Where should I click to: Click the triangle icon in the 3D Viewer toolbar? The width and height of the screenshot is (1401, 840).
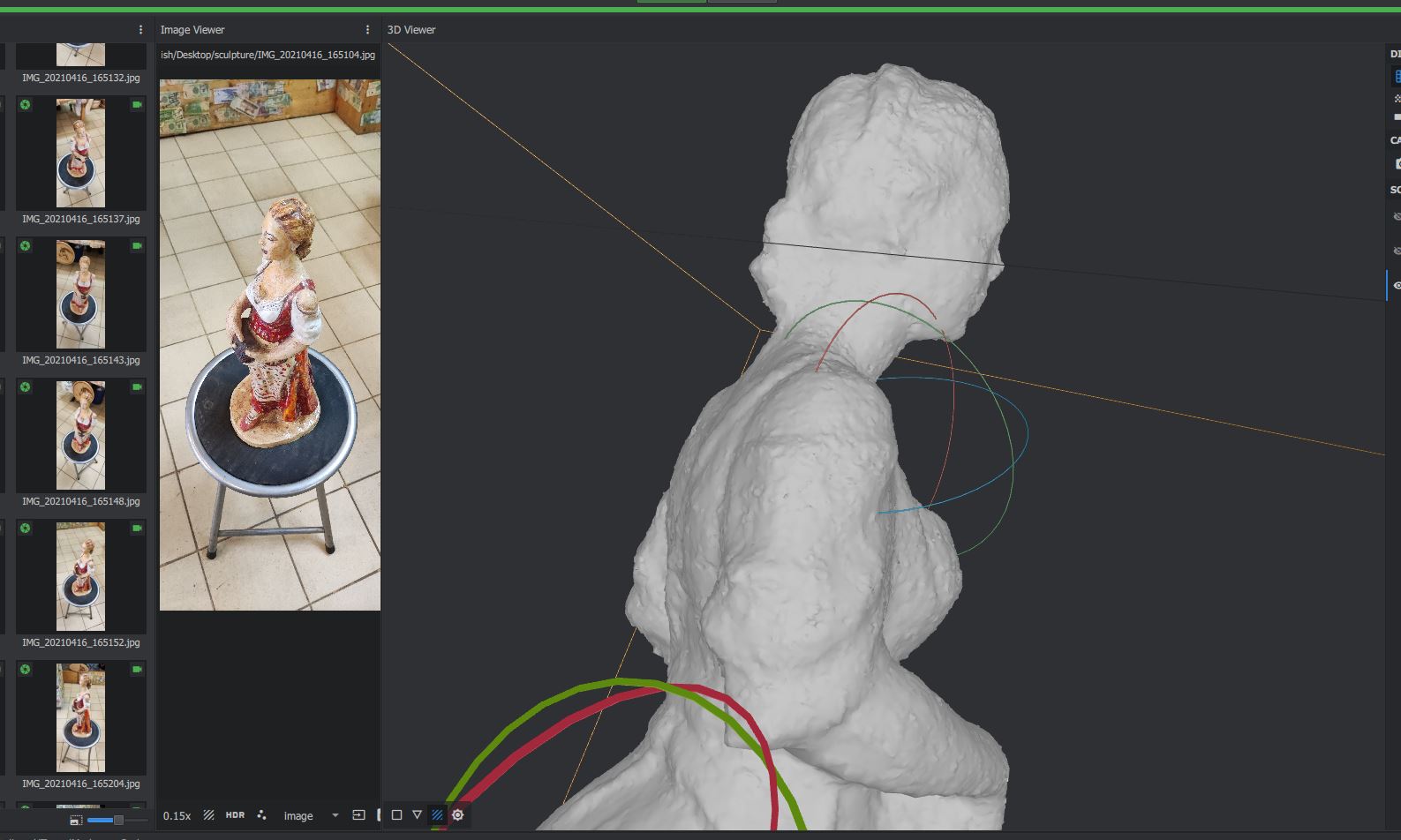pos(417,815)
